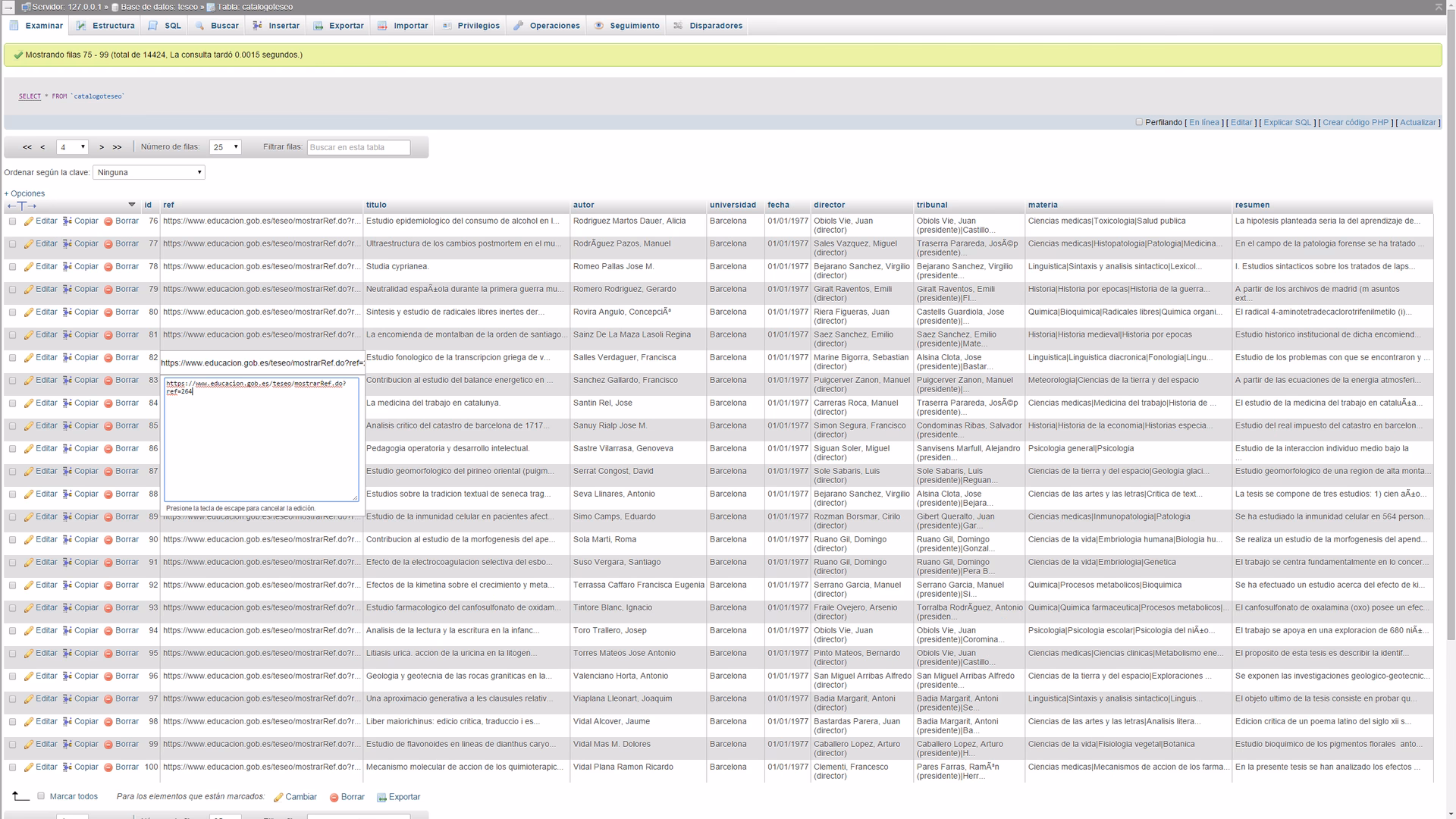Click the red Borrar icon for row 86
The width and height of the screenshot is (1456, 819).
point(108,449)
